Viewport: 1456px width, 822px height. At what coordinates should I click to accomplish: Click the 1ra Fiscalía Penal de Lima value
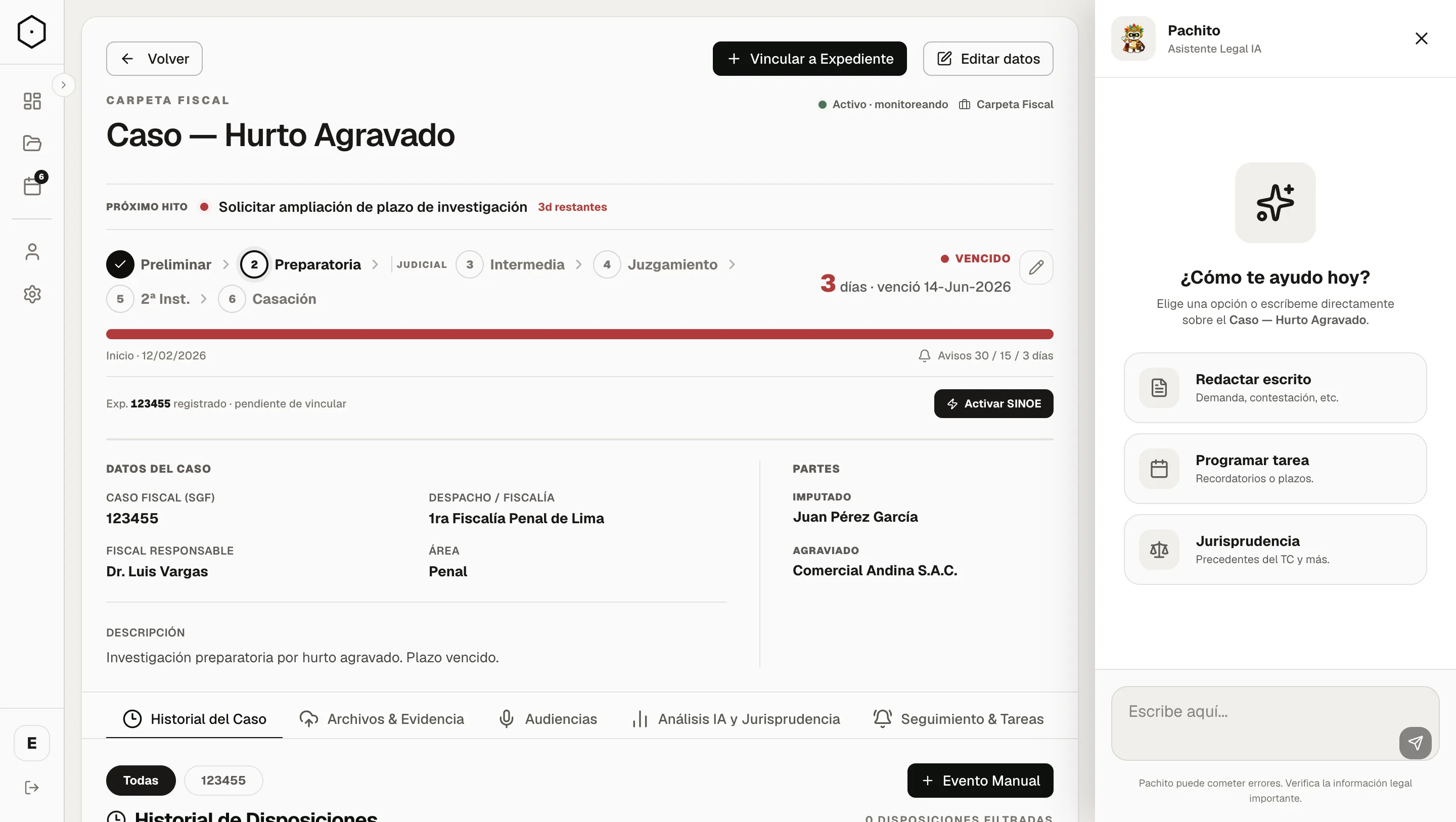pos(516,518)
